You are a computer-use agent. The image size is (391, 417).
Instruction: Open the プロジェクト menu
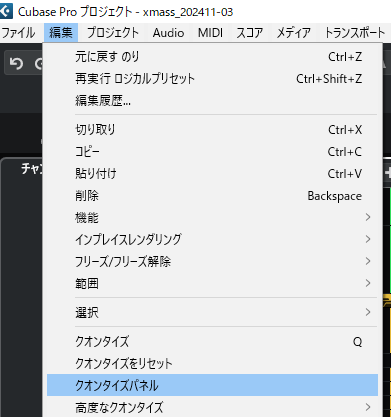click(x=113, y=33)
